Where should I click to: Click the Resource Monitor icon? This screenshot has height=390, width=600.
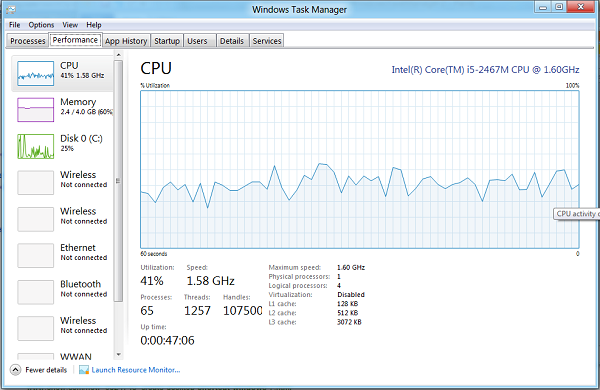pos(84,370)
